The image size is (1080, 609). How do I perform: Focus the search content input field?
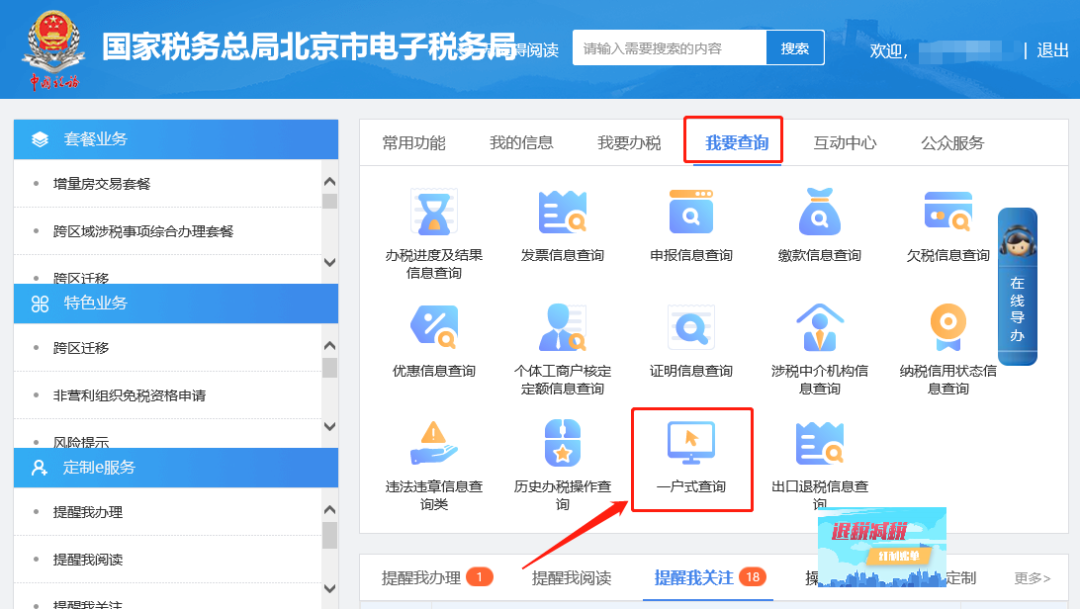(x=669, y=48)
